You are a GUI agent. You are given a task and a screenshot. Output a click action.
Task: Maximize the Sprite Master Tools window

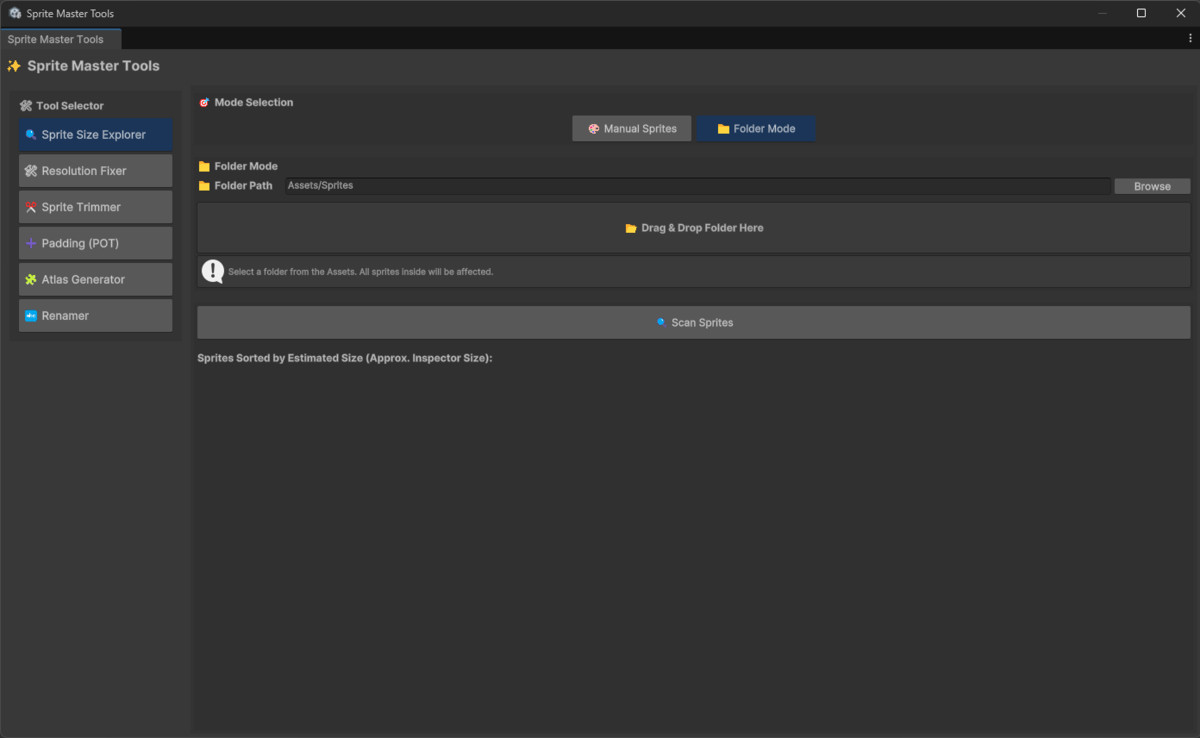[1141, 13]
